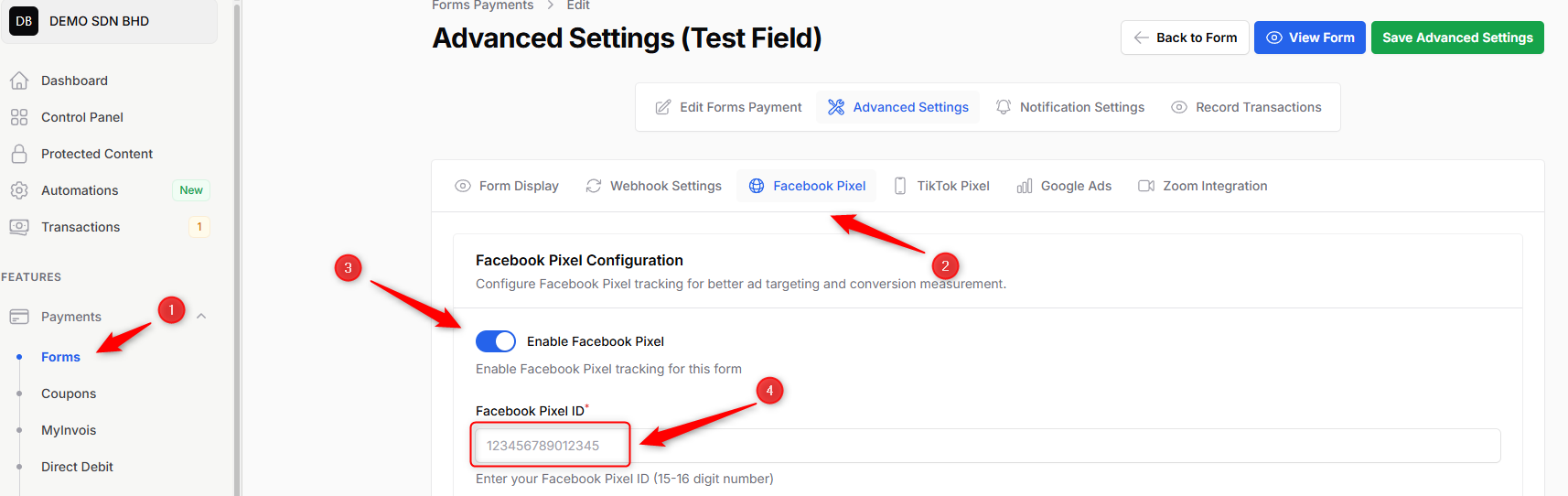Click the Dashboard home icon

(x=19, y=81)
